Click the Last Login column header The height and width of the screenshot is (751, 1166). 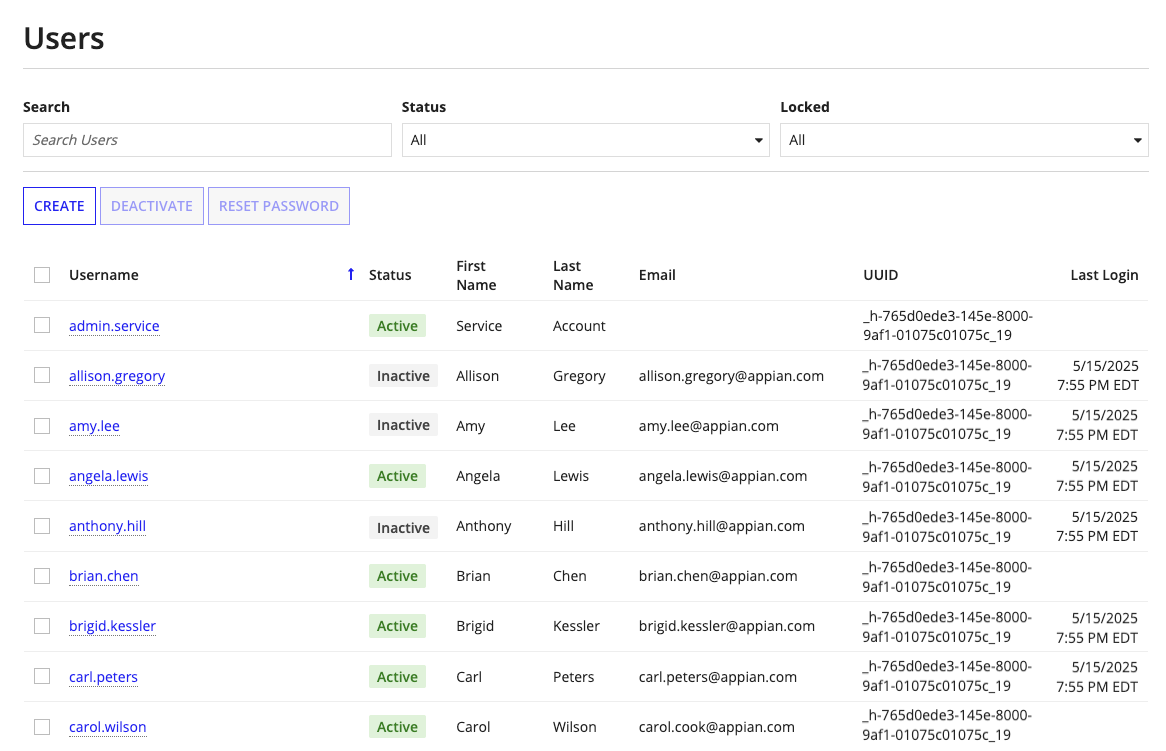(1104, 275)
